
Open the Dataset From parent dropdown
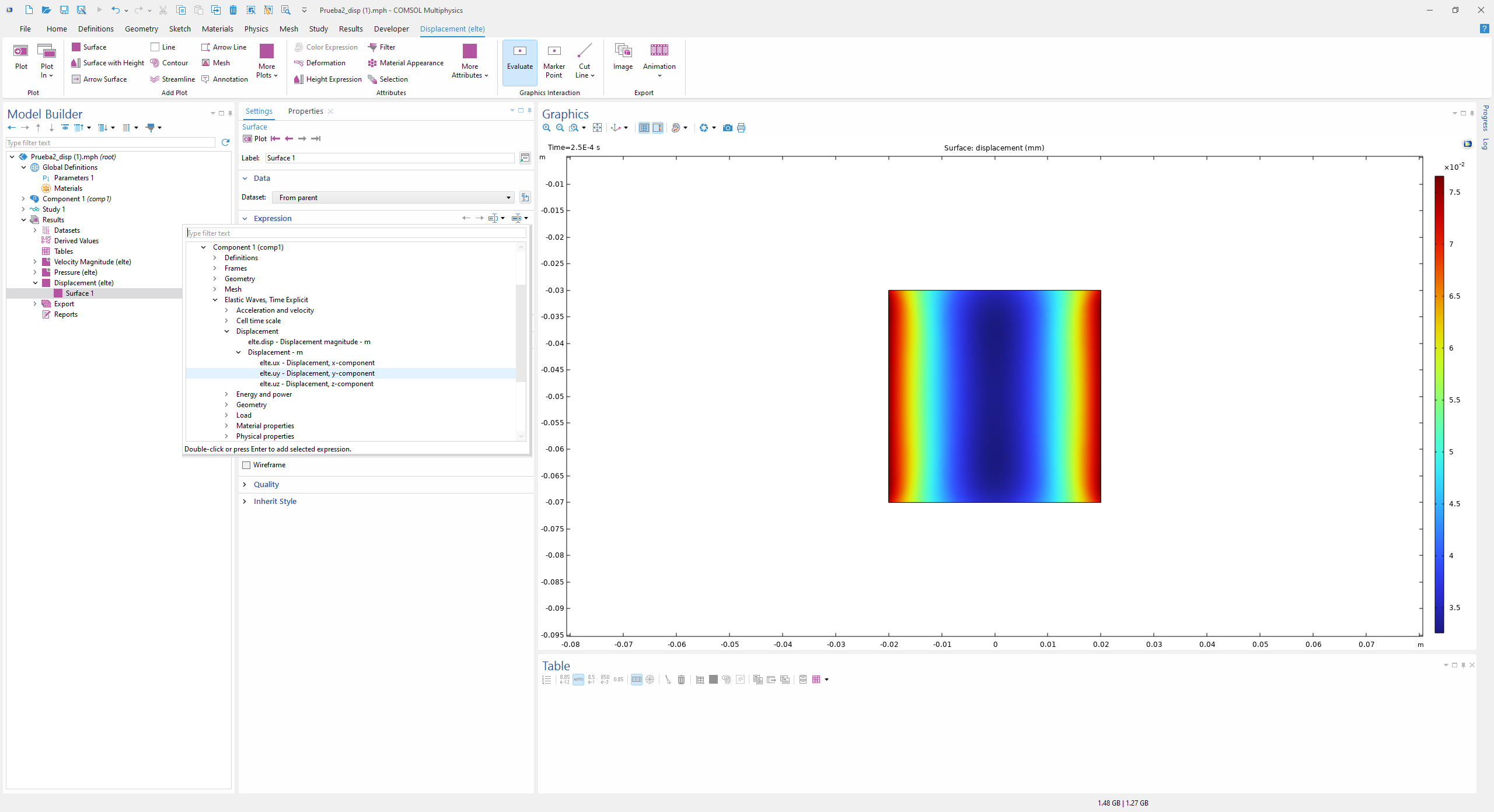point(393,198)
